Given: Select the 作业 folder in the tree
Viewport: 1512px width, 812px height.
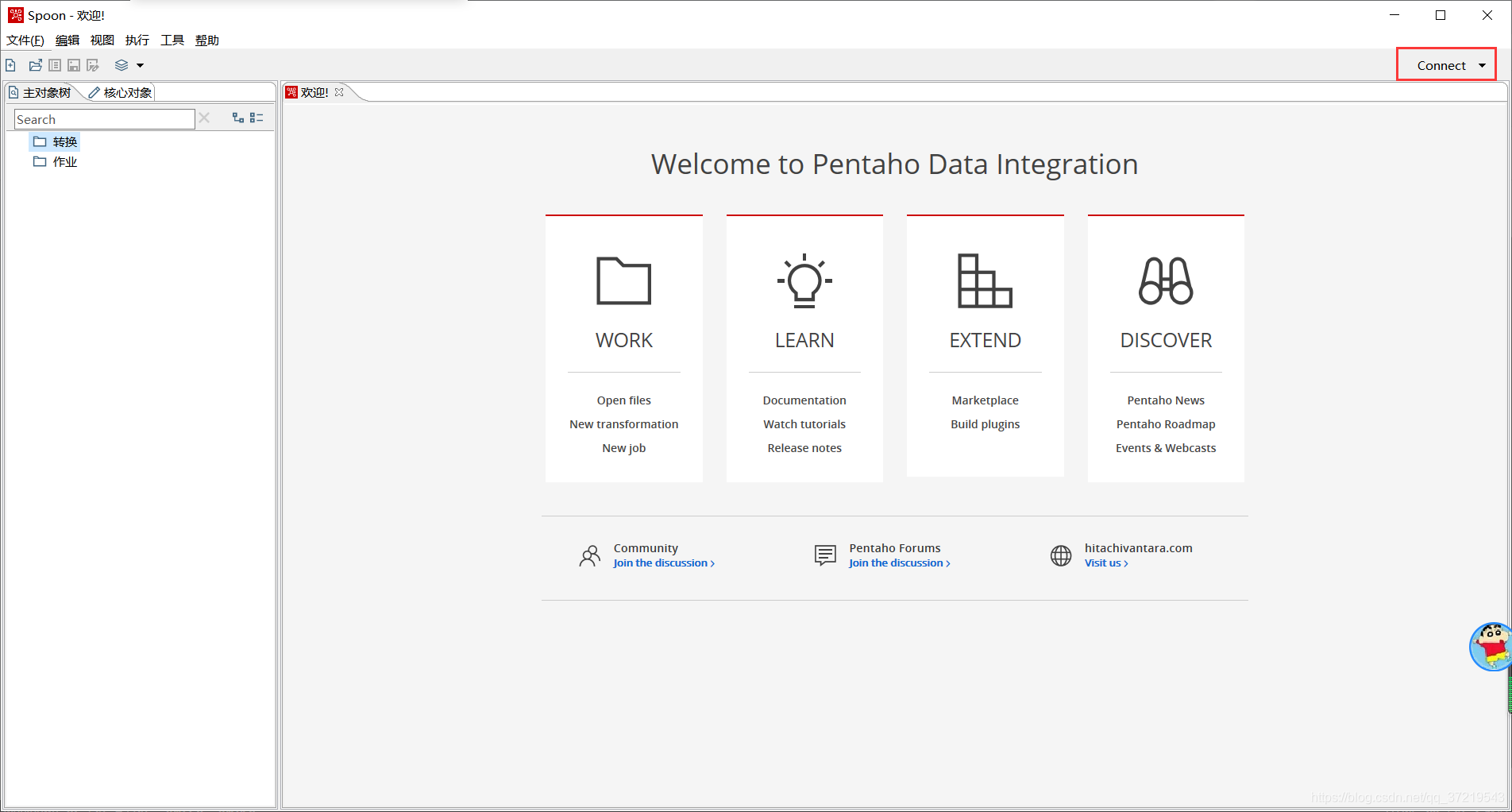Looking at the screenshot, I should tap(56, 161).
